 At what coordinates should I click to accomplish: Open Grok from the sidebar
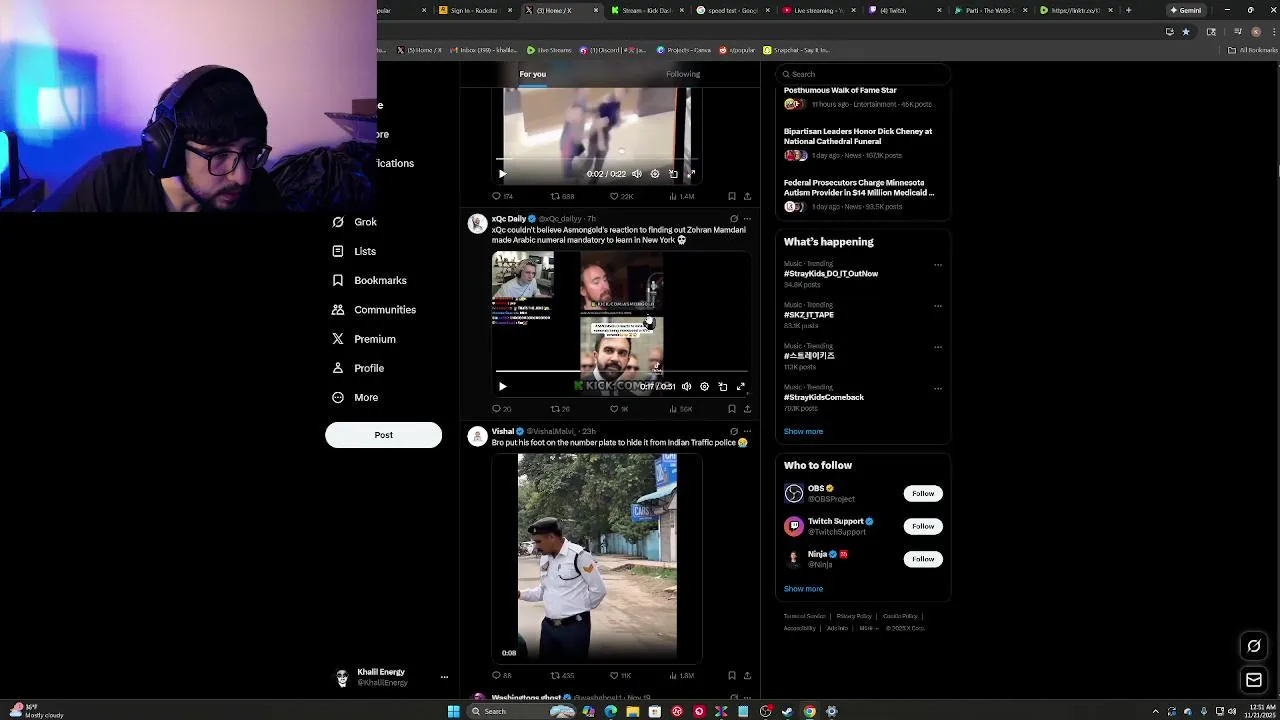click(355, 222)
